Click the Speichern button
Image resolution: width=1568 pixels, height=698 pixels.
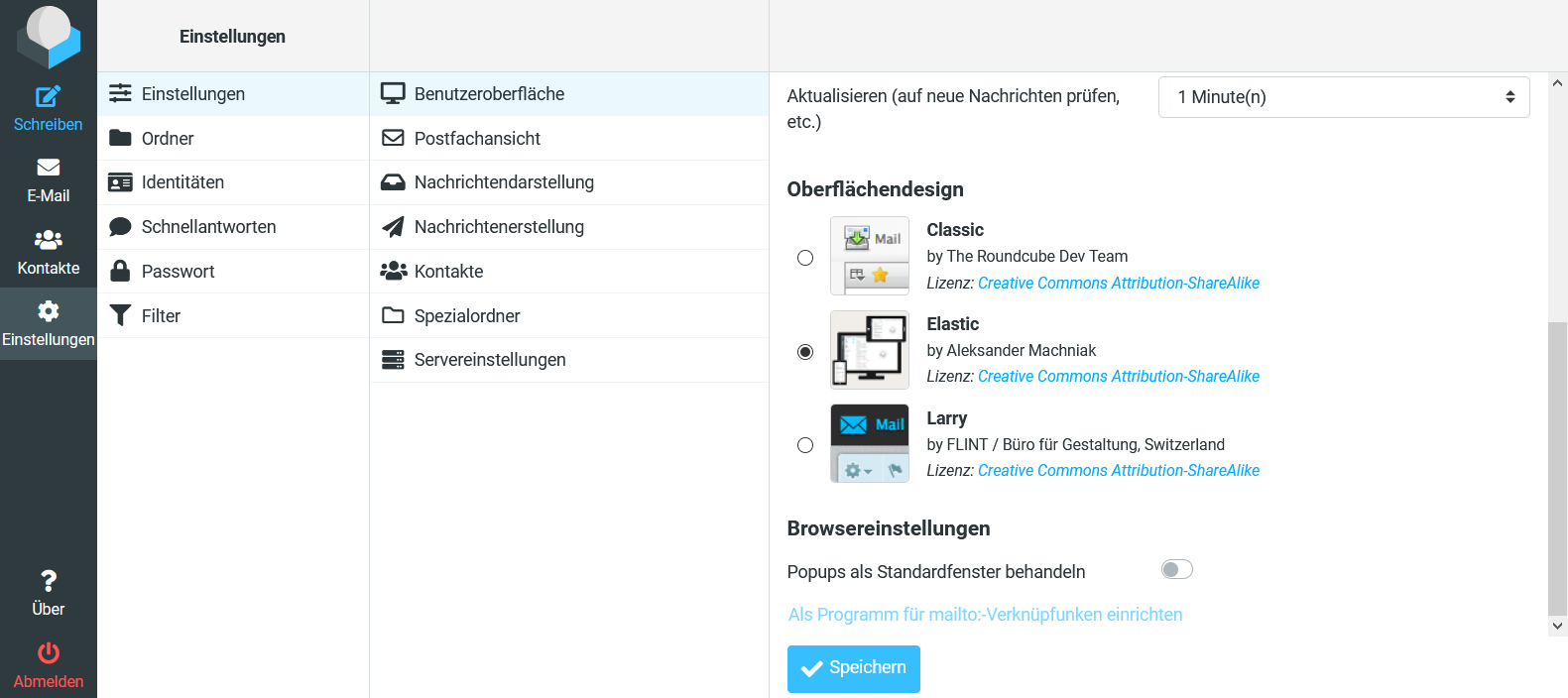(x=853, y=668)
